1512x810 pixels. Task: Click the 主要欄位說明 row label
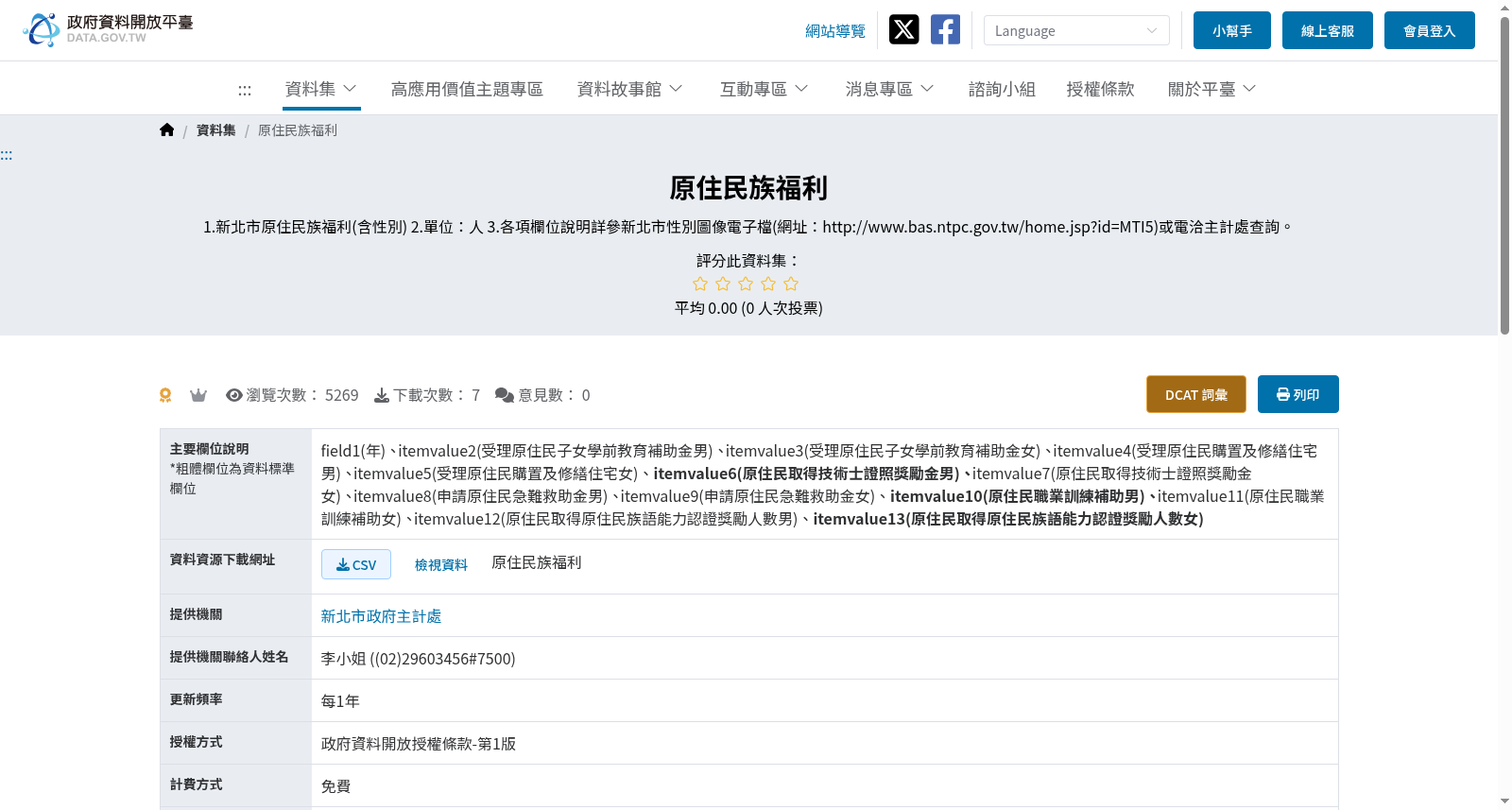coord(210,449)
